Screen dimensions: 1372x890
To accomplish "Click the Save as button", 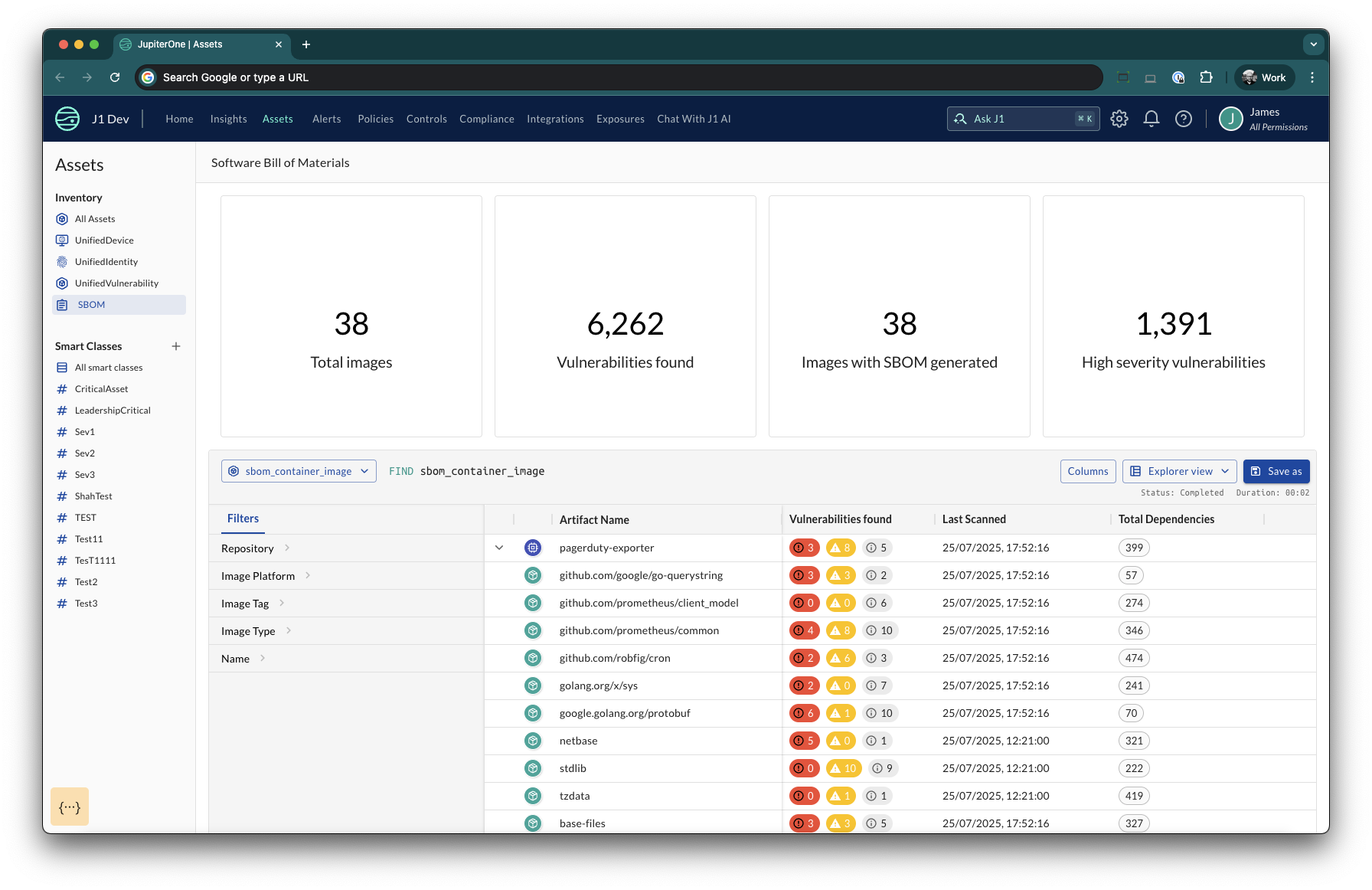I will point(1276,471).
